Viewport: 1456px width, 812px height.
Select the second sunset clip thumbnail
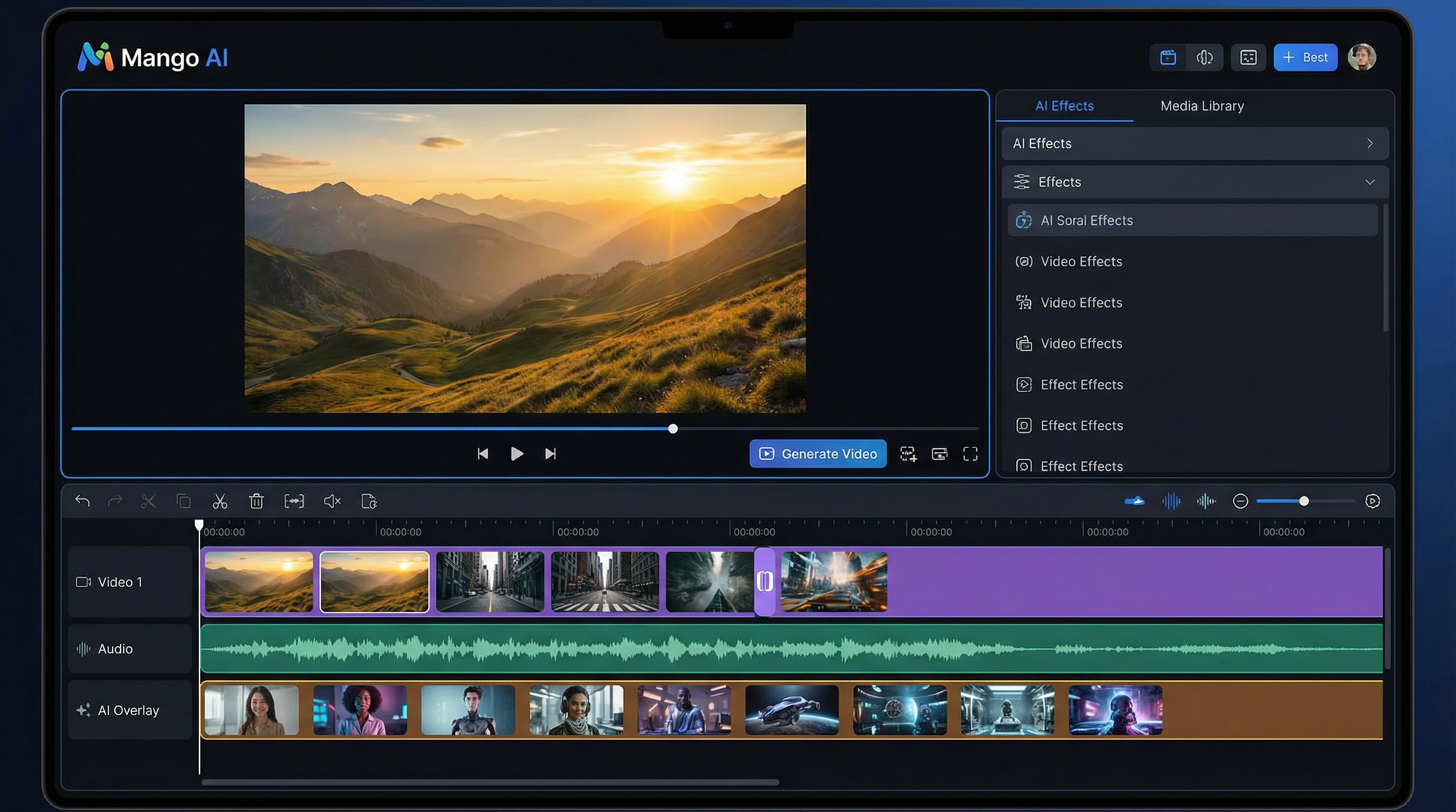(x=374, y=582)
